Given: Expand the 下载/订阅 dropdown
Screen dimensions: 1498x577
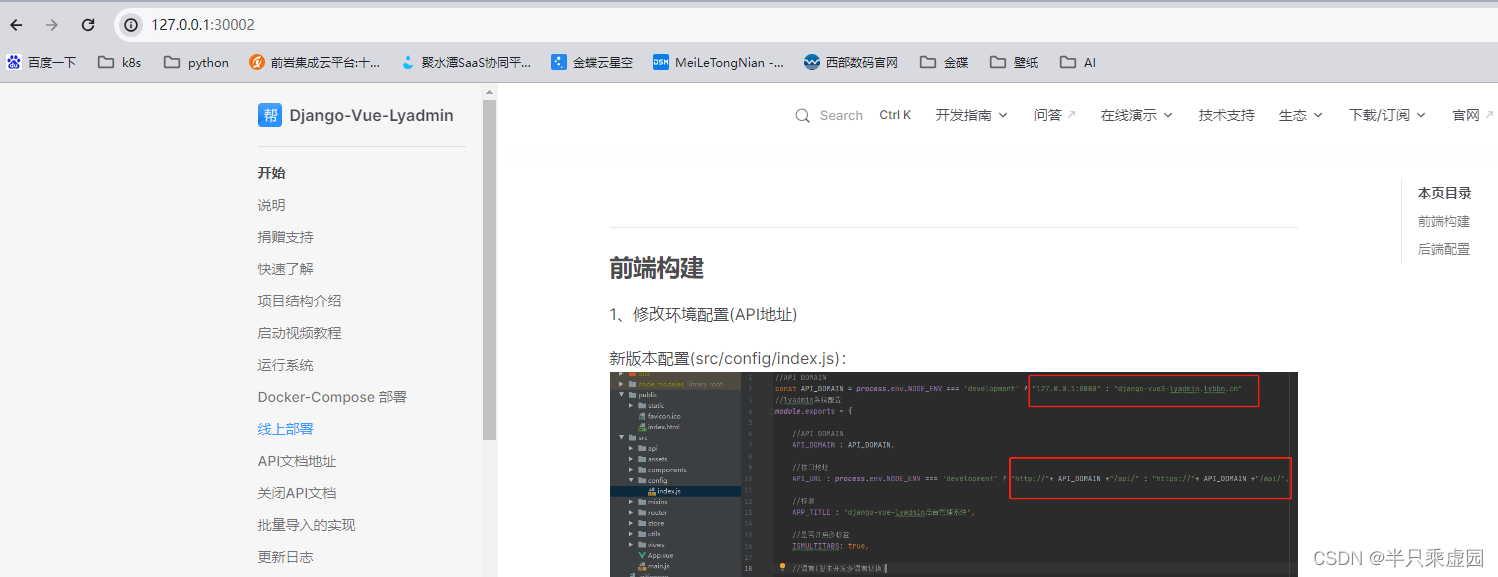Looking at the screenshot, I should pos(1386,115).
